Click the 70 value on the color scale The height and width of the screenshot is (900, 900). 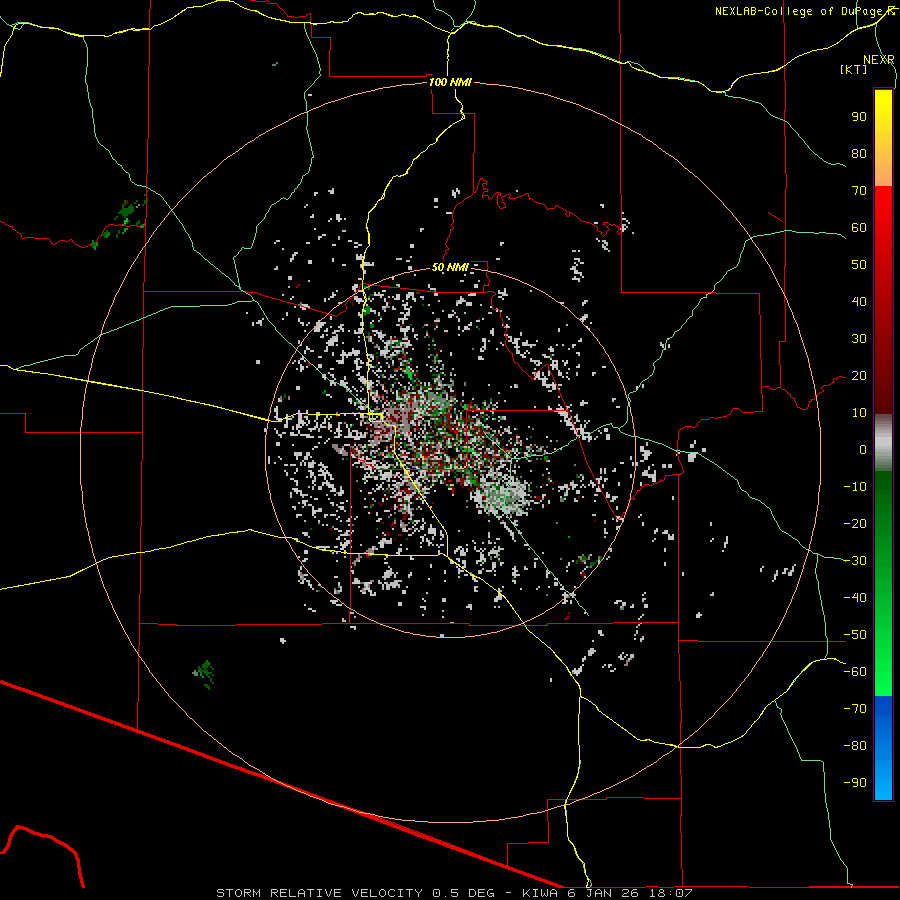[x=859, y=191]
